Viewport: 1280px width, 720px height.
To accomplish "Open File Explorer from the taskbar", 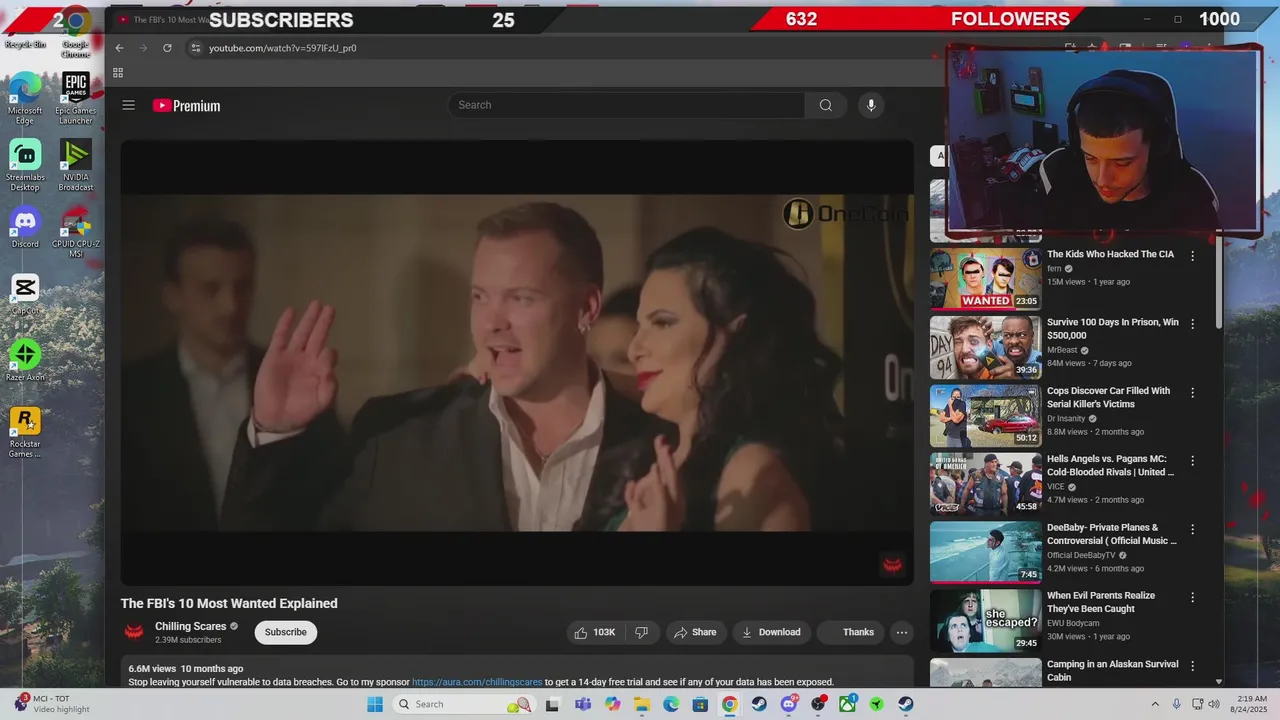I will click(x=642, y=704).
